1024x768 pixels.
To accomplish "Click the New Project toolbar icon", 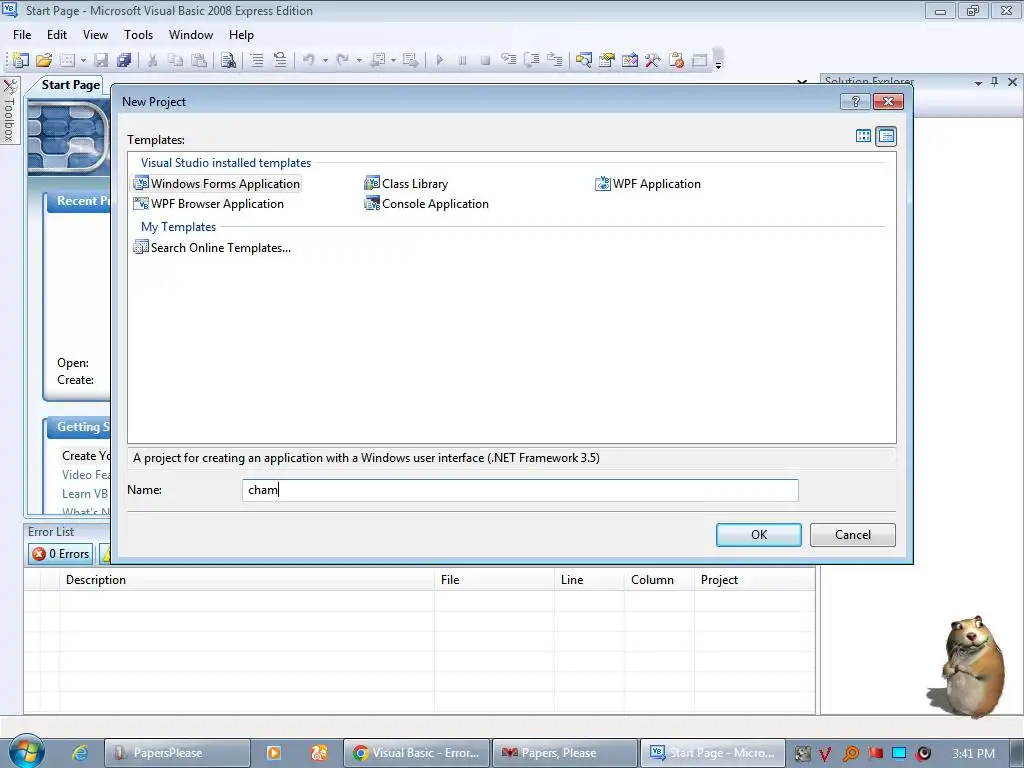I will click(x=20, y=60).
